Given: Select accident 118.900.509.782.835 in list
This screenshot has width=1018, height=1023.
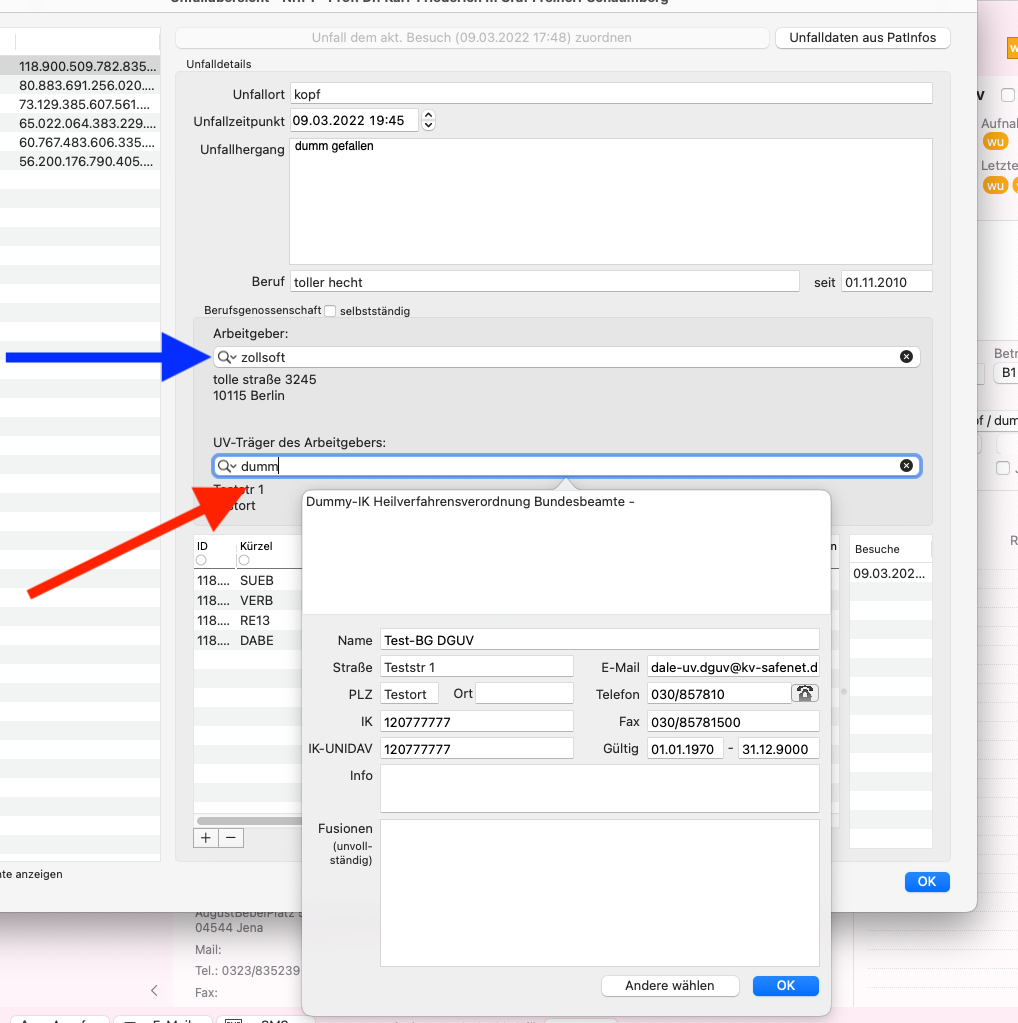Looking at the screenshot, I should [x=80, y=66].
